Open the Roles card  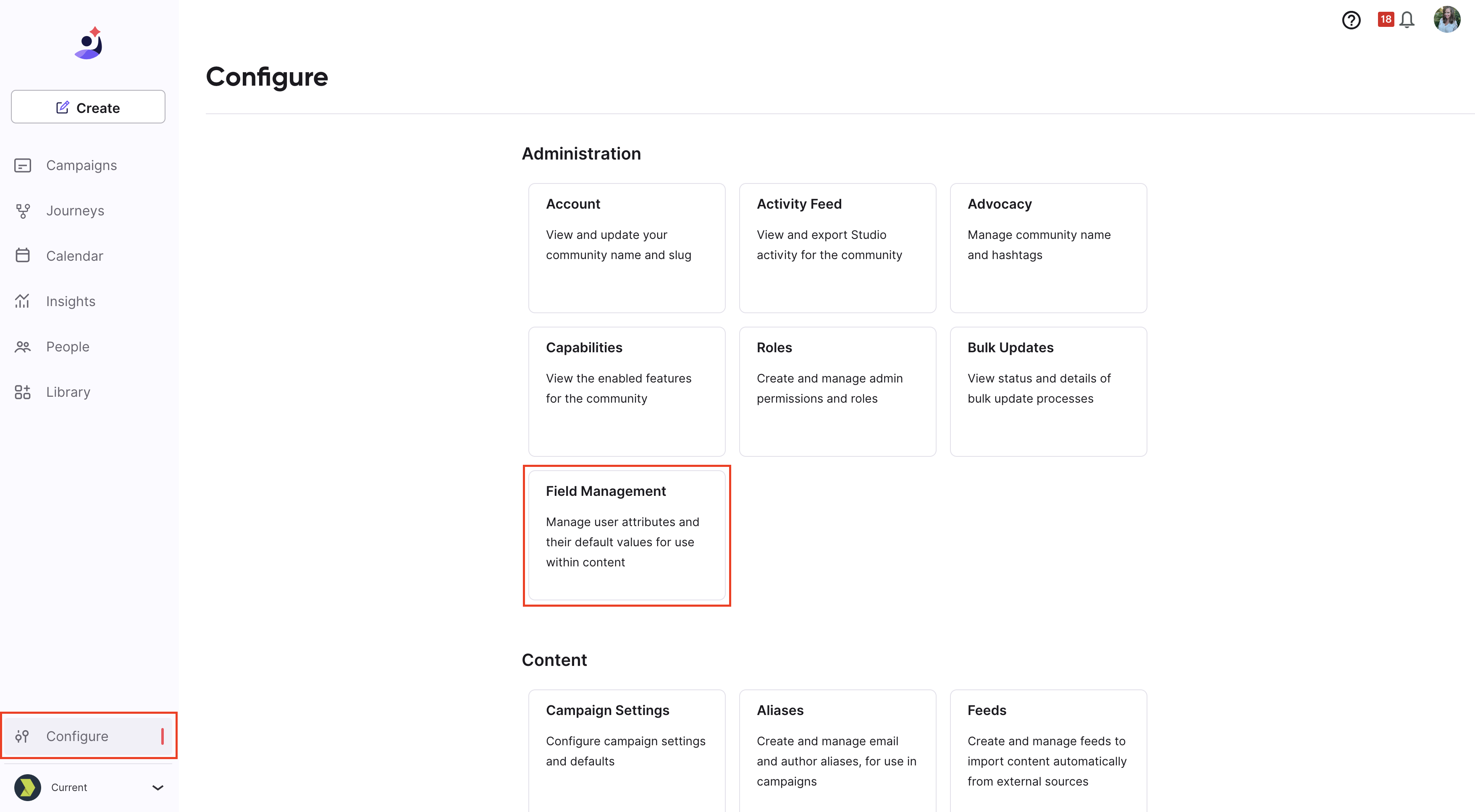[837, 391]
